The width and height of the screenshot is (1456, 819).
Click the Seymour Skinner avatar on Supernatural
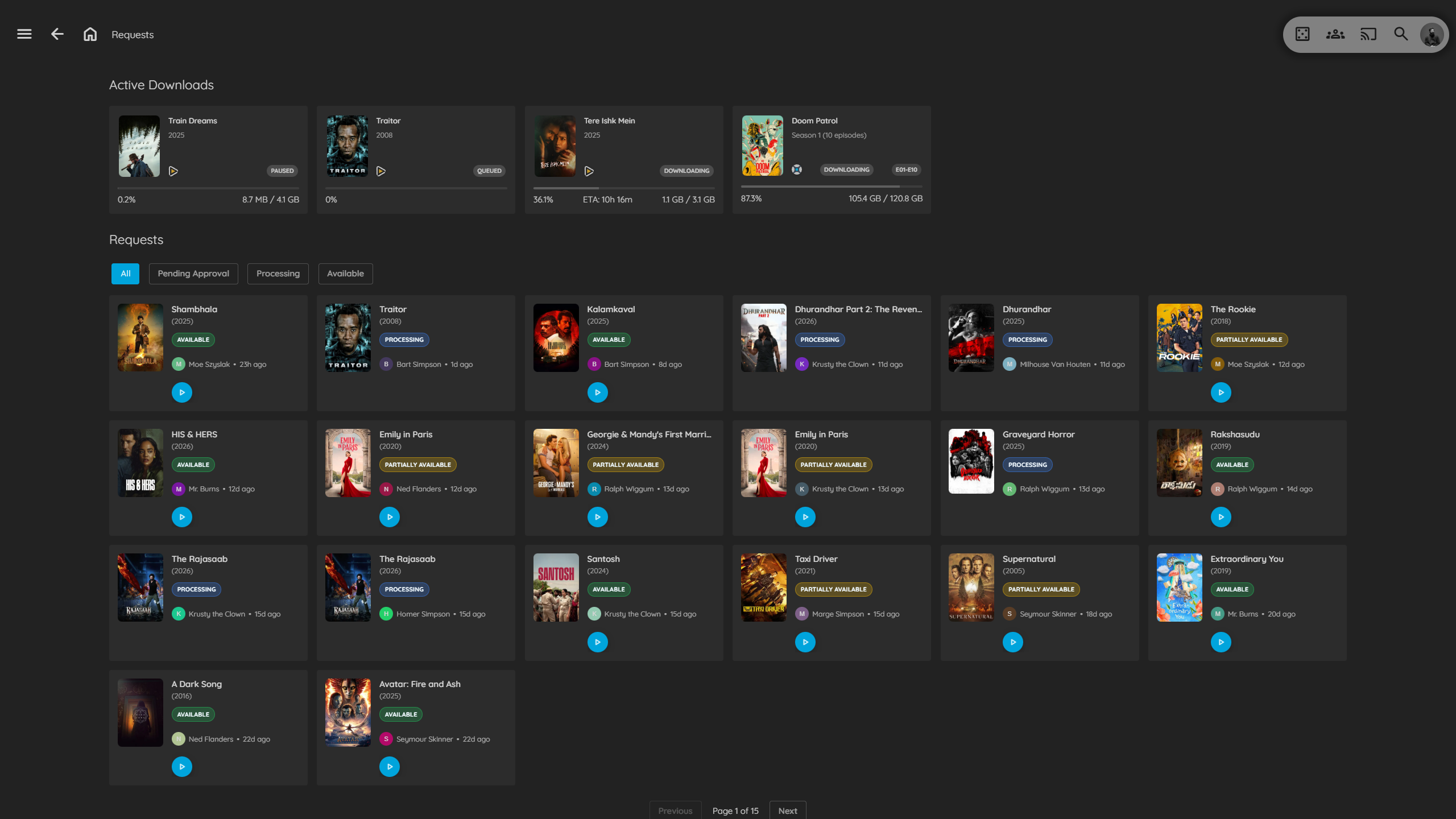click(x=1010, y=614)
